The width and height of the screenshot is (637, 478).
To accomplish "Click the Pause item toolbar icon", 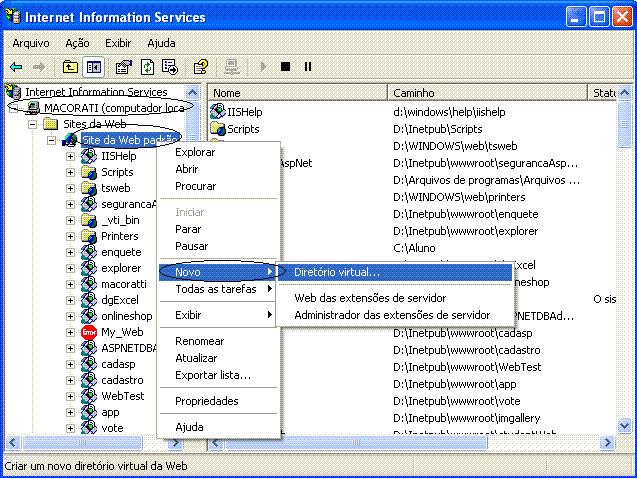I will click(308, 67).
